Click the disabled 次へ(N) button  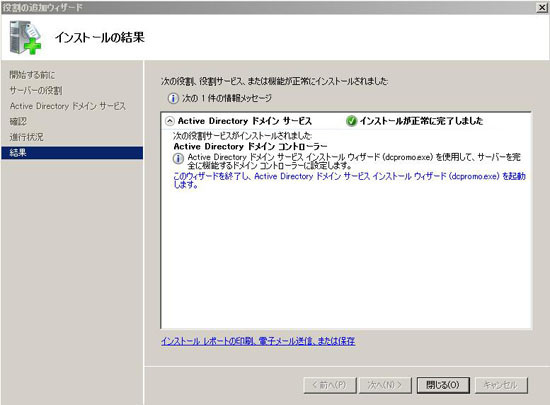385,385
